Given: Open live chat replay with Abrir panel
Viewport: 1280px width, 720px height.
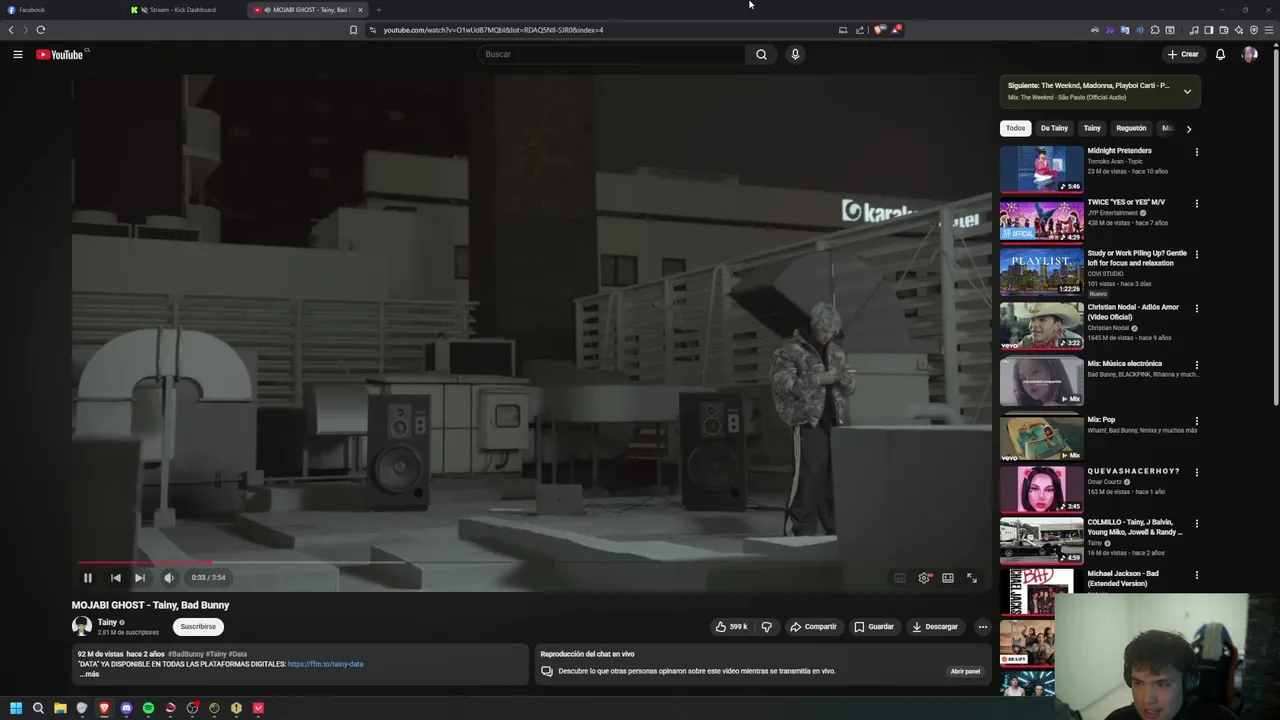Looking at the screenshot, I should [x=965, y=671].
